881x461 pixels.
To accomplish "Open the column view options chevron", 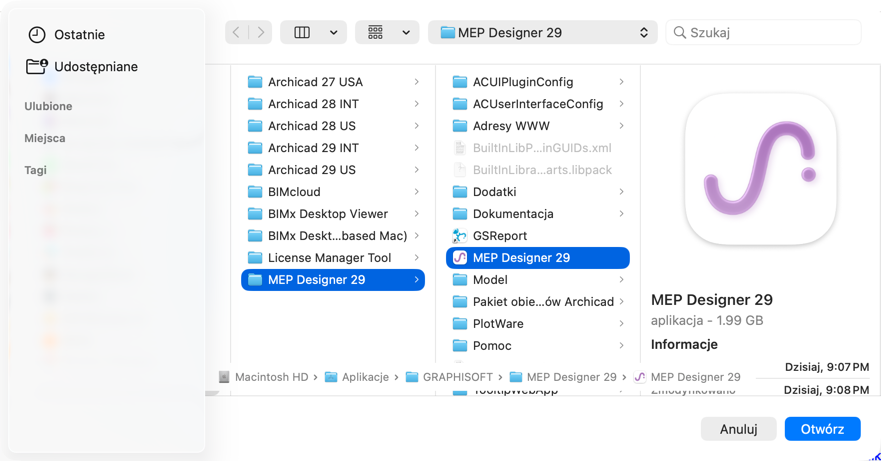I will (x=334, y=33).
